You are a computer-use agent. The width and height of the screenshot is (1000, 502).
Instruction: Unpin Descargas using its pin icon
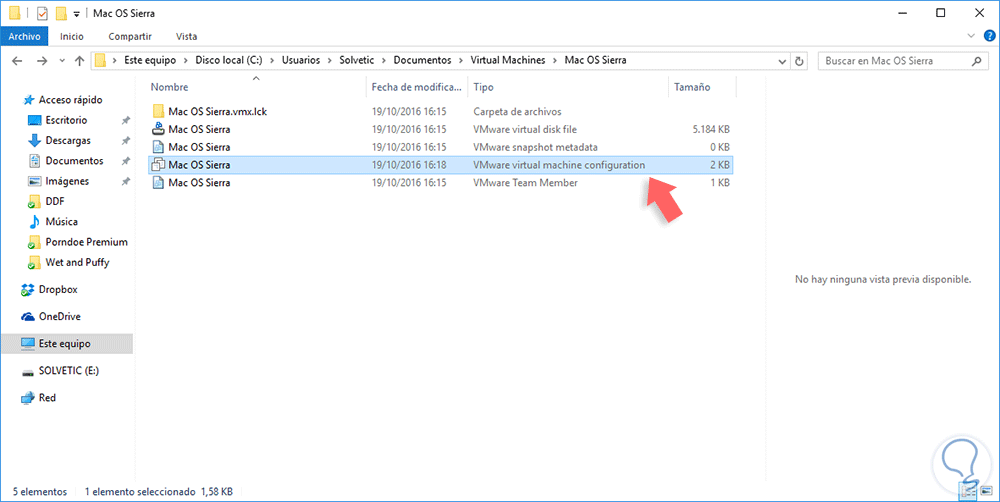126,141
